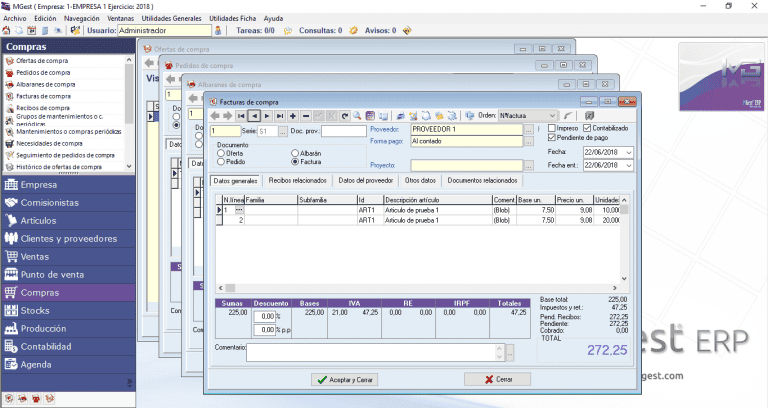Open the Tareas notes icon
Viewport: 768px width, 408px height.
(288, 30)
